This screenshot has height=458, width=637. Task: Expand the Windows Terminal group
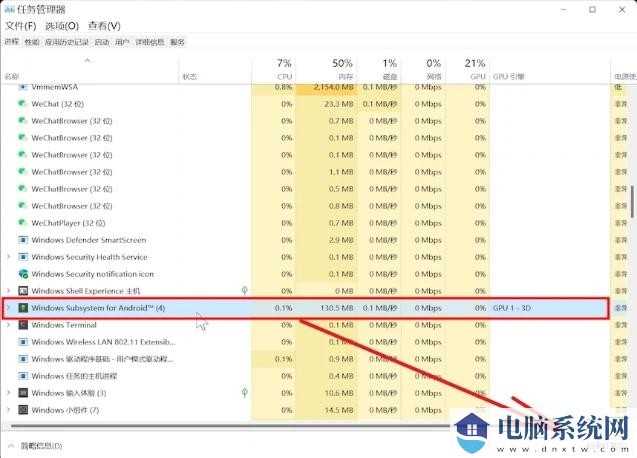pyautogui.click(x=9, y=325)
